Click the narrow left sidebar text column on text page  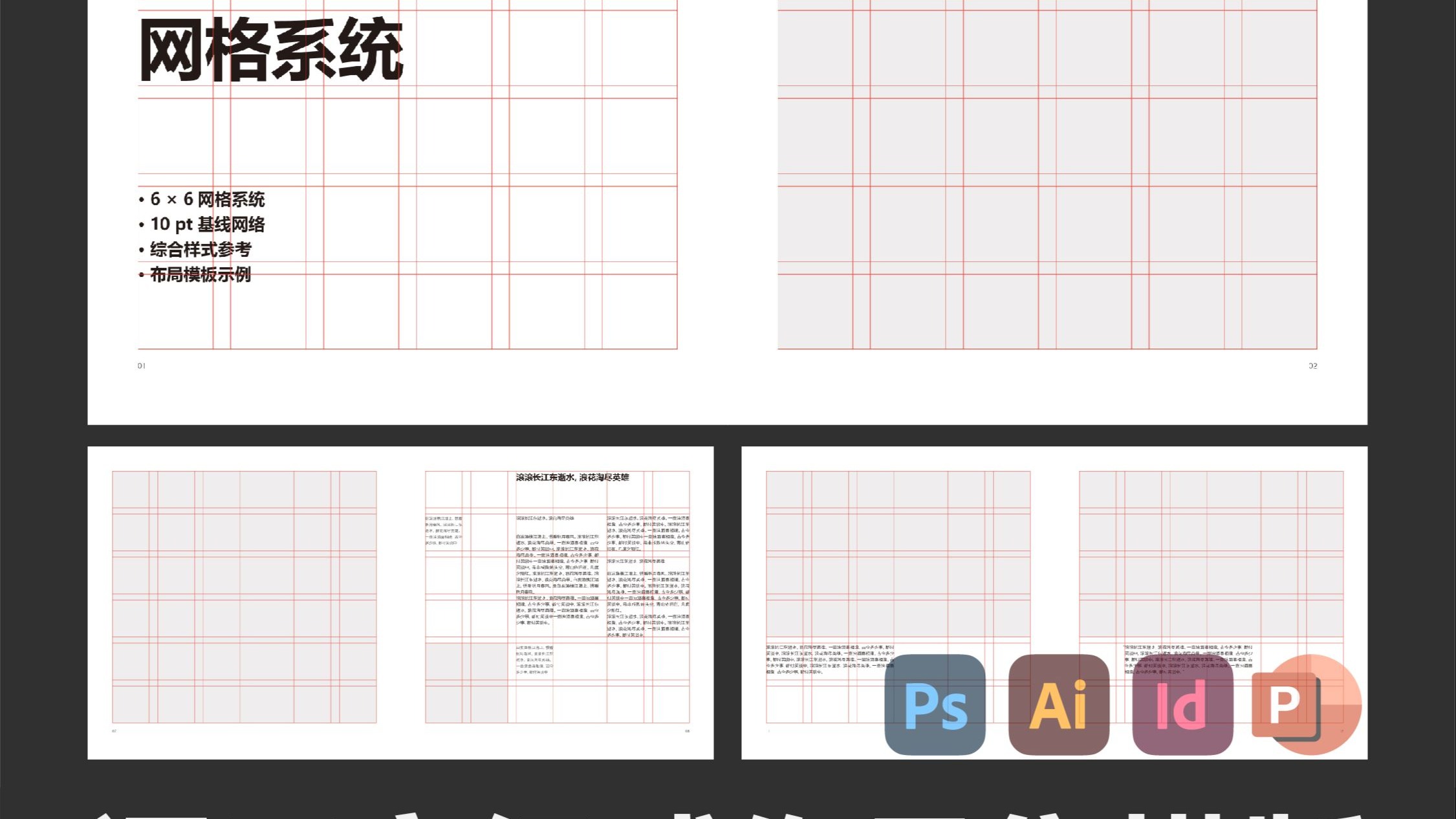pyautogui.click(x=444, y=530)
